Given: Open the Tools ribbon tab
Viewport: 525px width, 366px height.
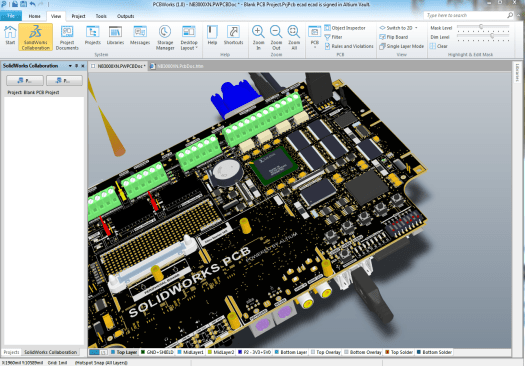Looking at the screenshot, I should (101, 16).
